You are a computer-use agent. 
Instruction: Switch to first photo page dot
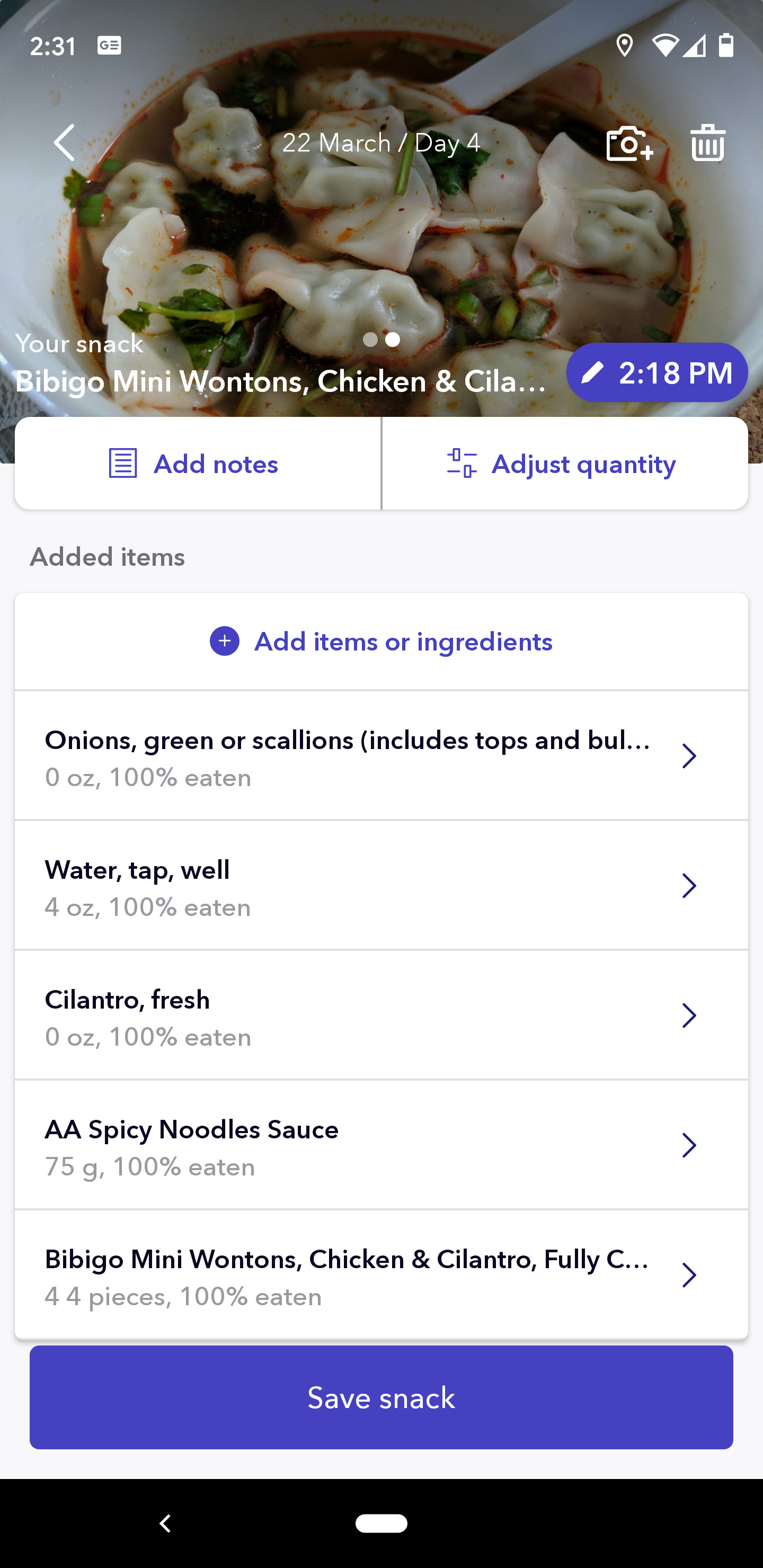tap(370, 340)
